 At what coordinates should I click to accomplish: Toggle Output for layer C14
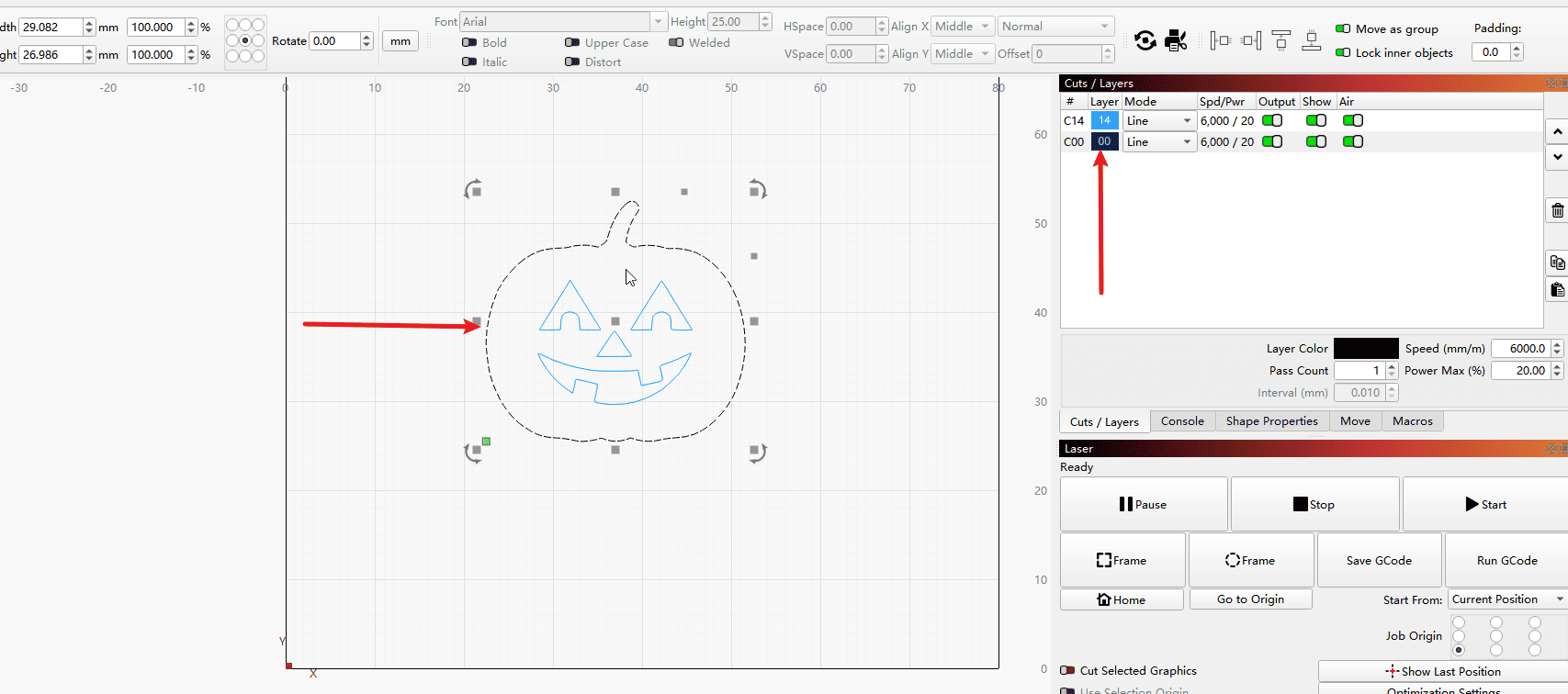(x=1272, y=120)
